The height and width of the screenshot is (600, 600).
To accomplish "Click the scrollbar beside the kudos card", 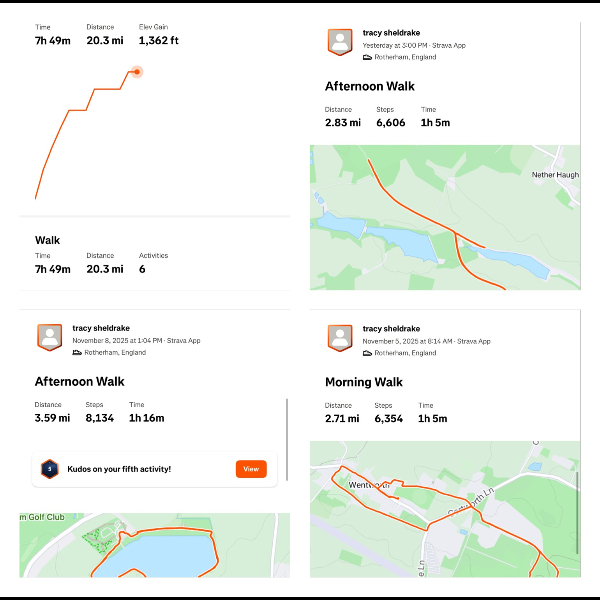I will click(x=287, y=440).
